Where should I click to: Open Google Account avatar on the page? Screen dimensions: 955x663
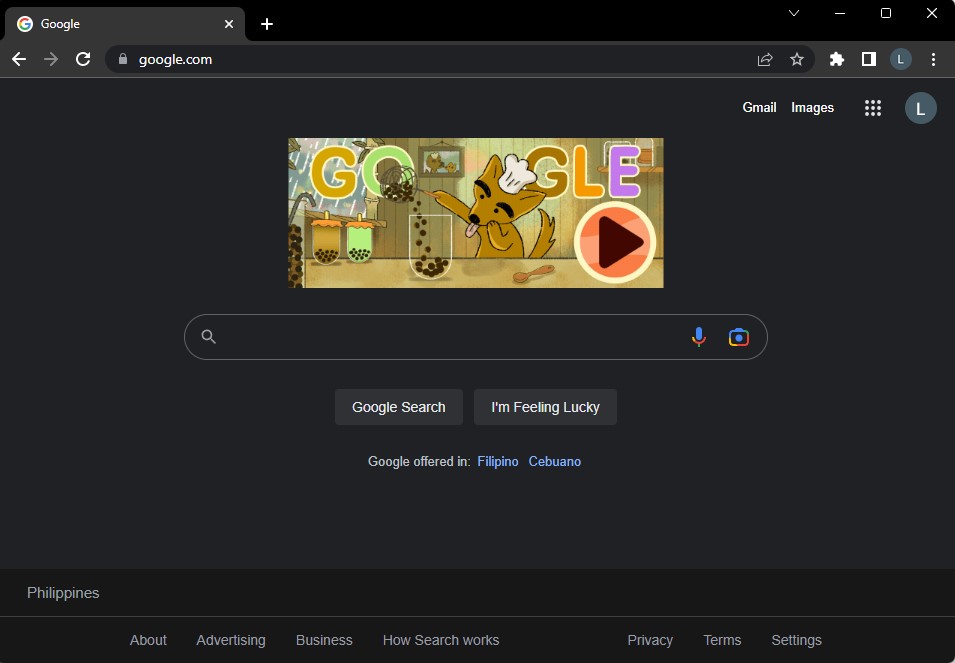[920, 108]
